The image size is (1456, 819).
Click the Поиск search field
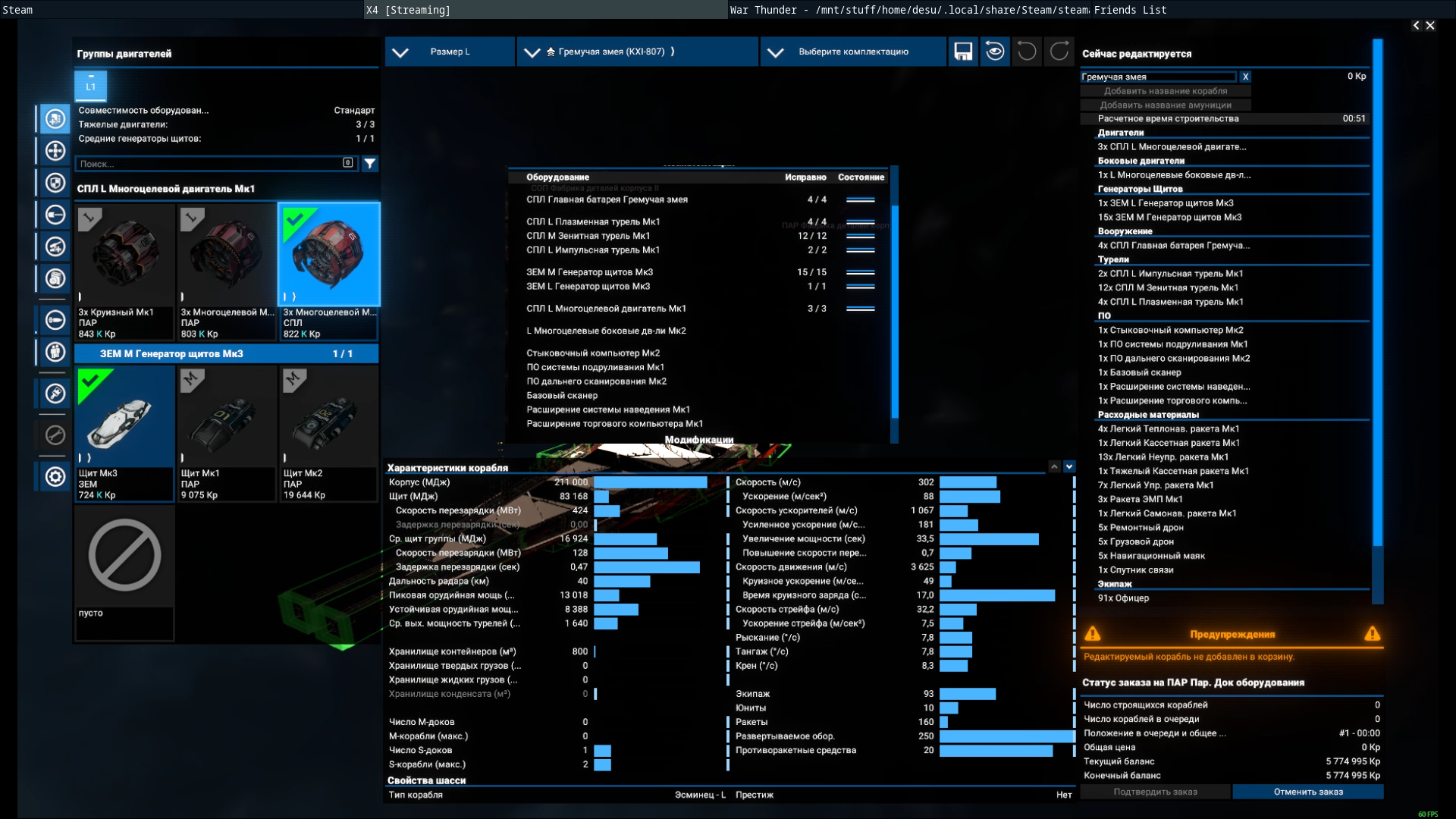tap(209, 163)
